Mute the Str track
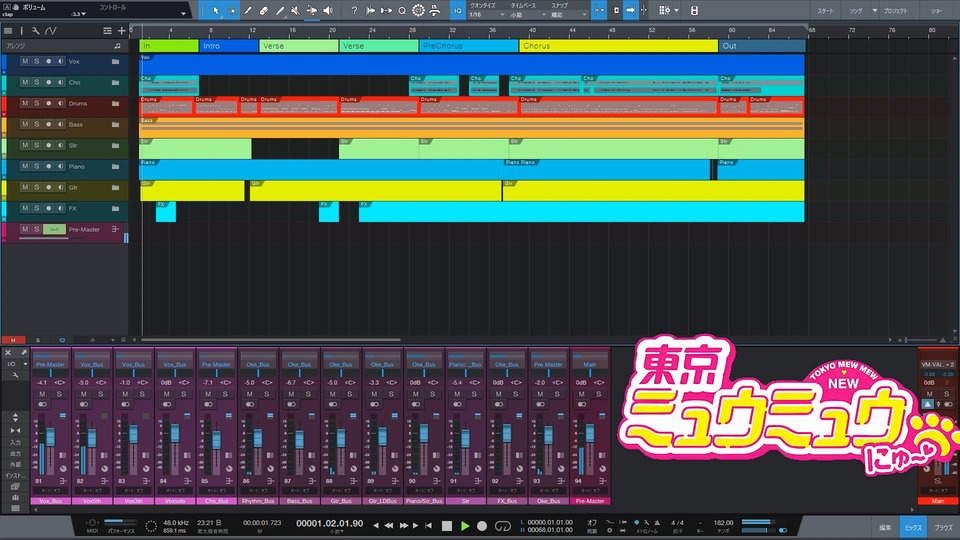960x540 pixels. [24, 145]
